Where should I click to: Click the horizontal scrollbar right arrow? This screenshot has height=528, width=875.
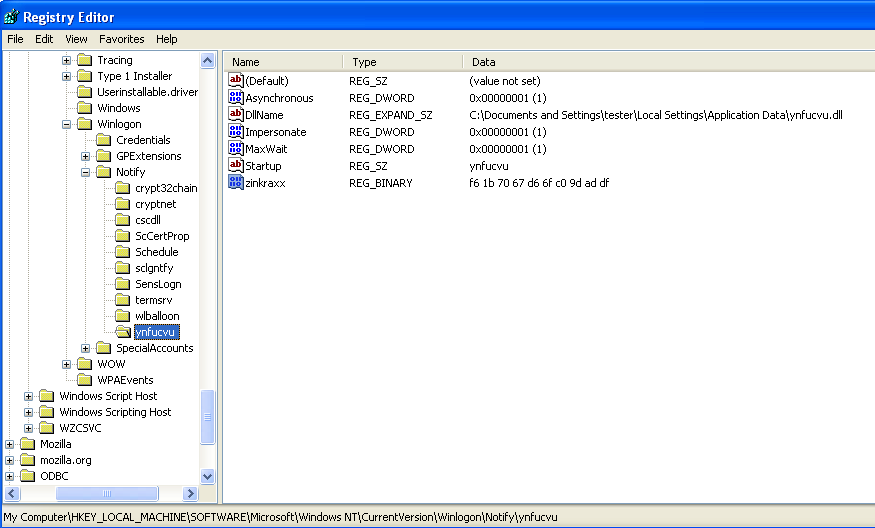[x=190, y=494]
